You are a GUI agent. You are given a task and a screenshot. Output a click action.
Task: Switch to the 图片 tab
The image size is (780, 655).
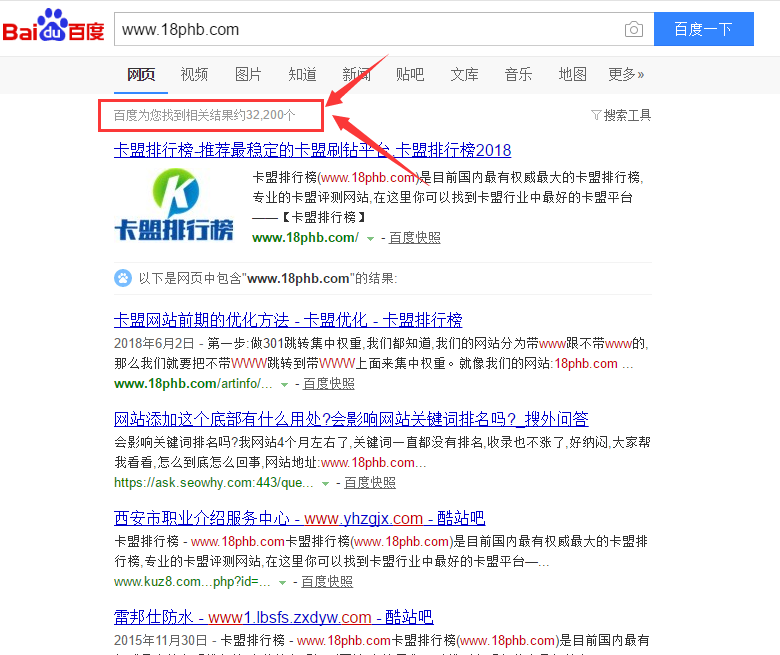click(248, 75)
